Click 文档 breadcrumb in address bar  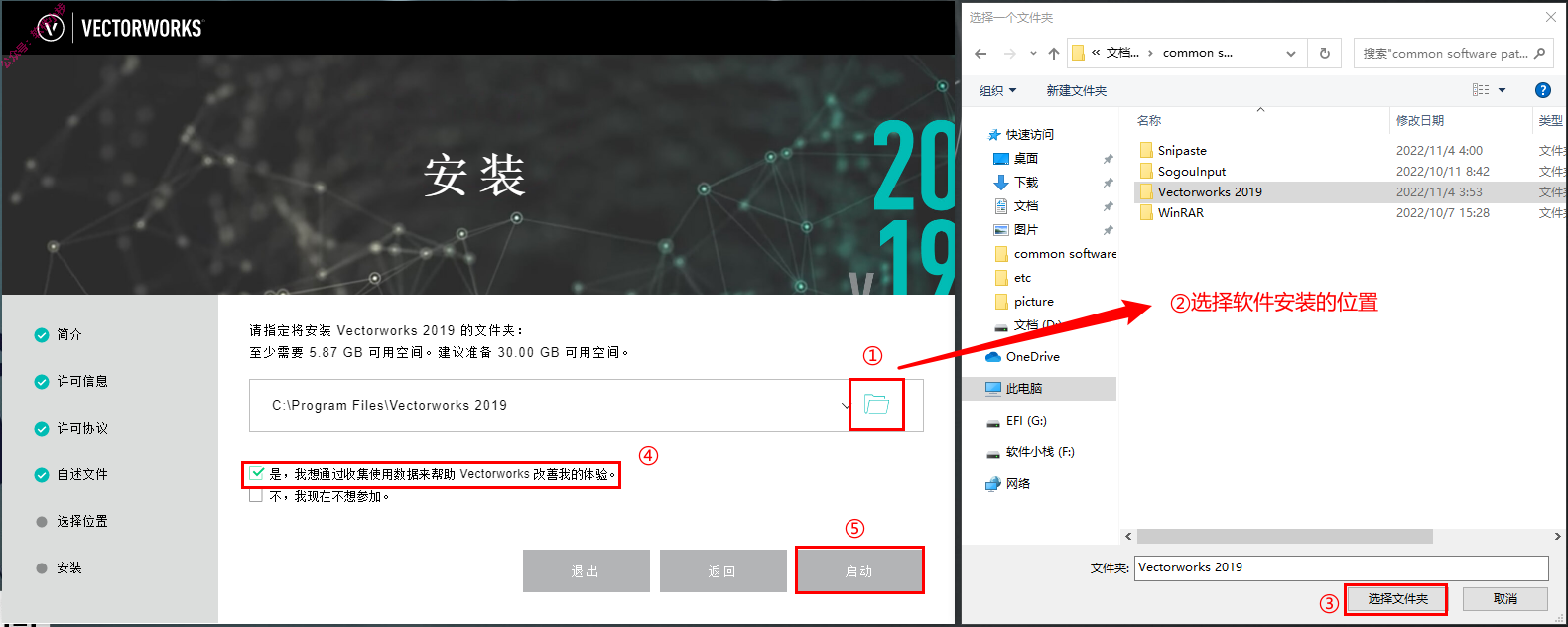[x=1122, y=54]
